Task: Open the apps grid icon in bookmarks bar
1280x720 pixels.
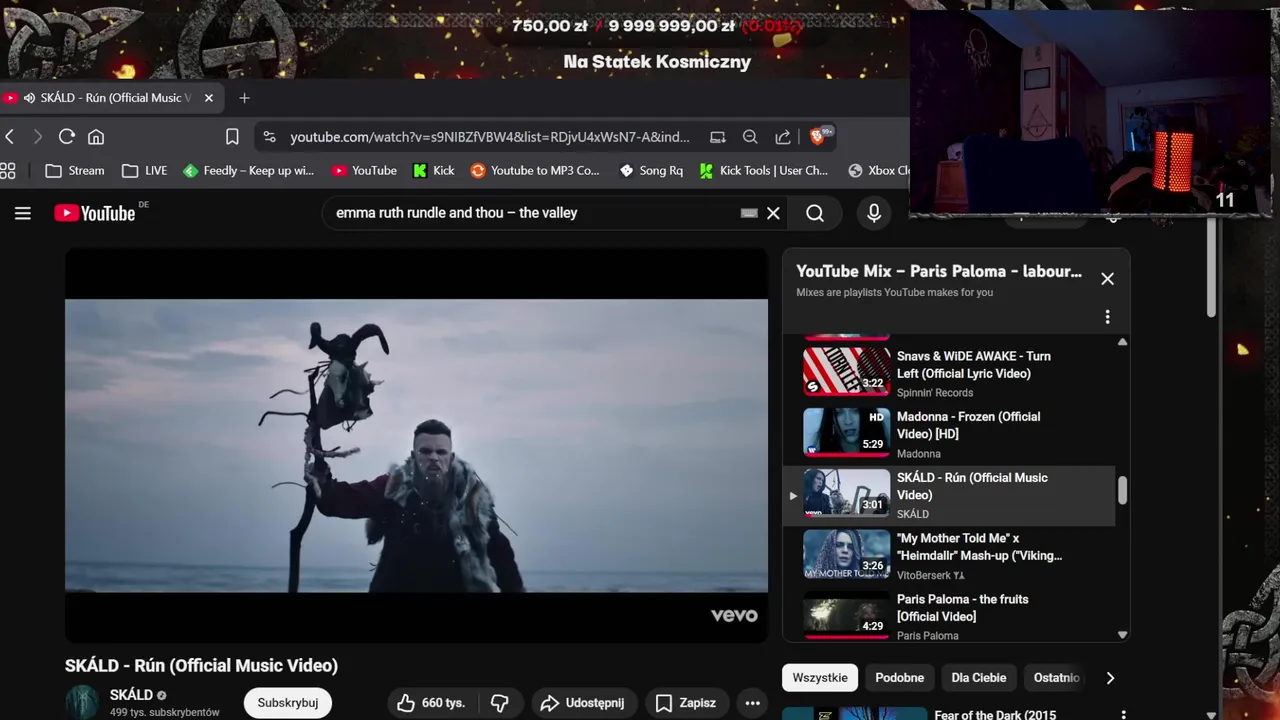Action: [x=8, y=171]
